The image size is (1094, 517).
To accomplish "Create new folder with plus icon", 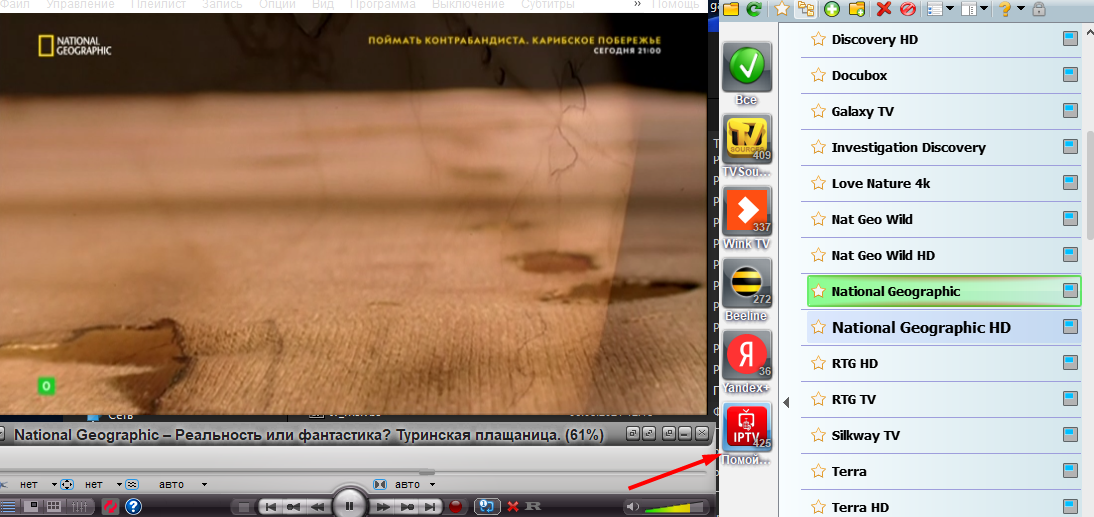I will pos(857,9).
